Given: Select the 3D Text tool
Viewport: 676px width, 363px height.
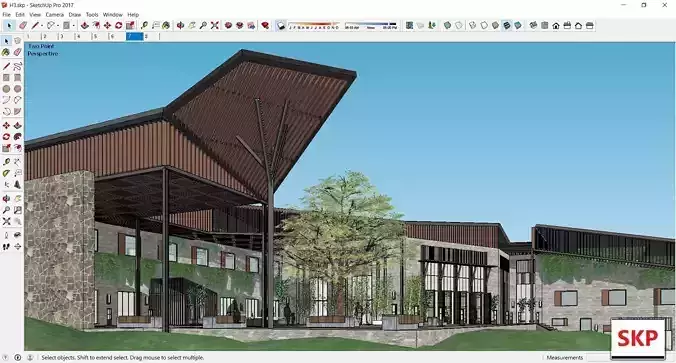Looking at the screenshot, I should (x=17, y=185).
